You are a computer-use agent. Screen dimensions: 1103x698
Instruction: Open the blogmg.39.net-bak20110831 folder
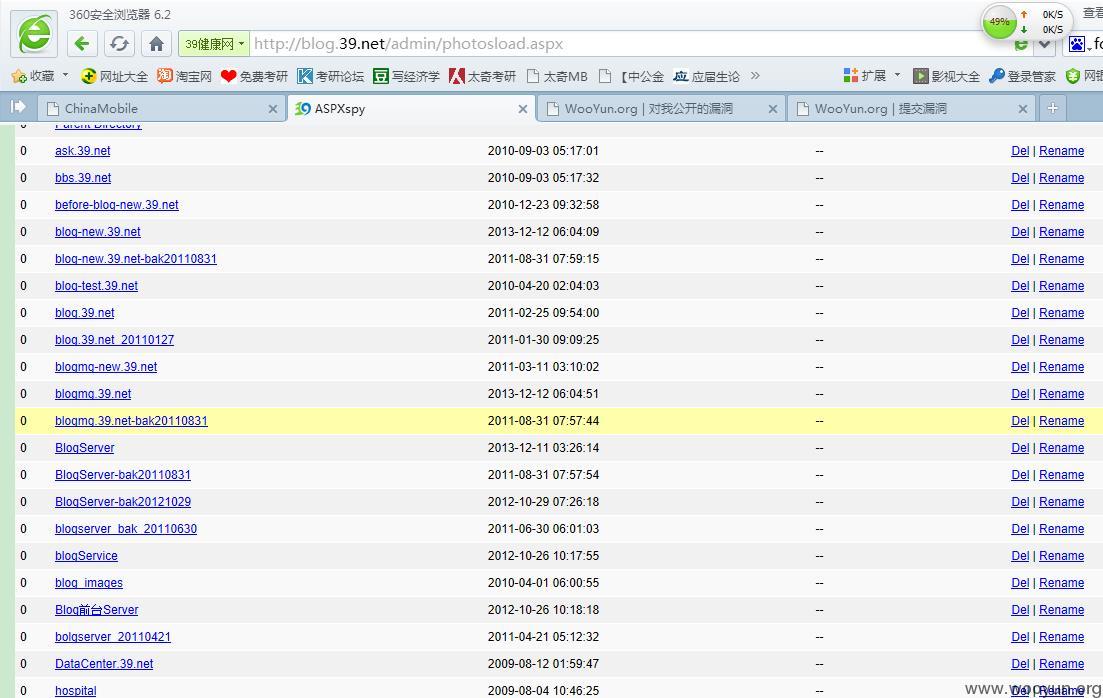pyautogui.click(x=132, y=421)
